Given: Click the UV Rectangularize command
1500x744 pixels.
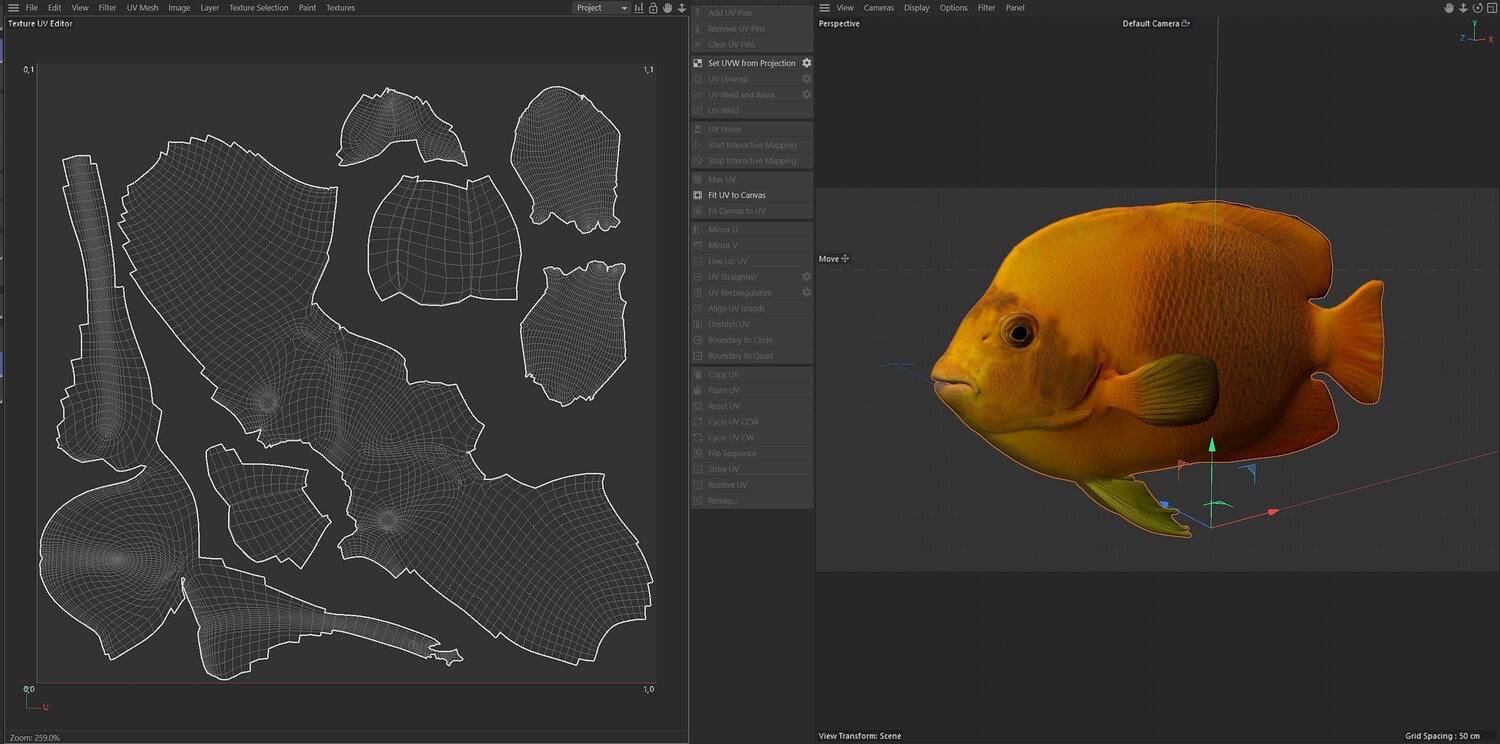Looking at the screenshot, I should coord(745,293).
